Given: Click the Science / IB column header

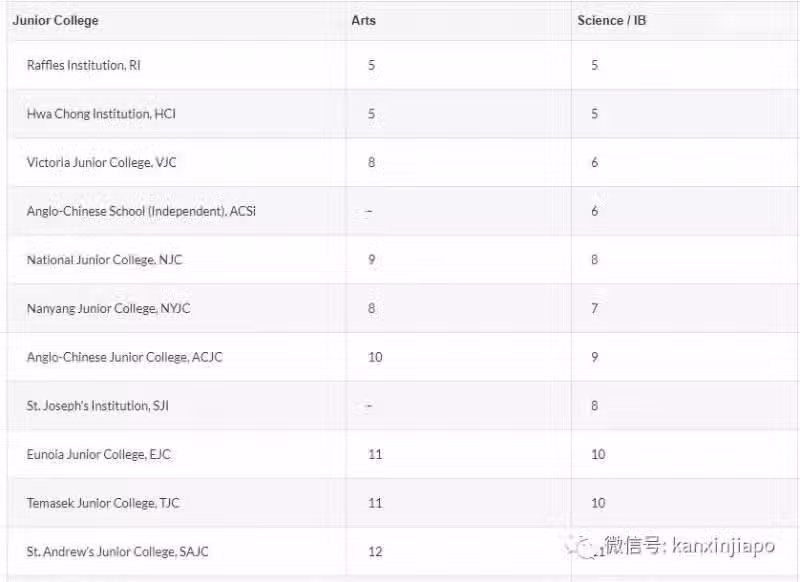Looking at the screenshot, I should pyautogui.click(x=612, y=20).
